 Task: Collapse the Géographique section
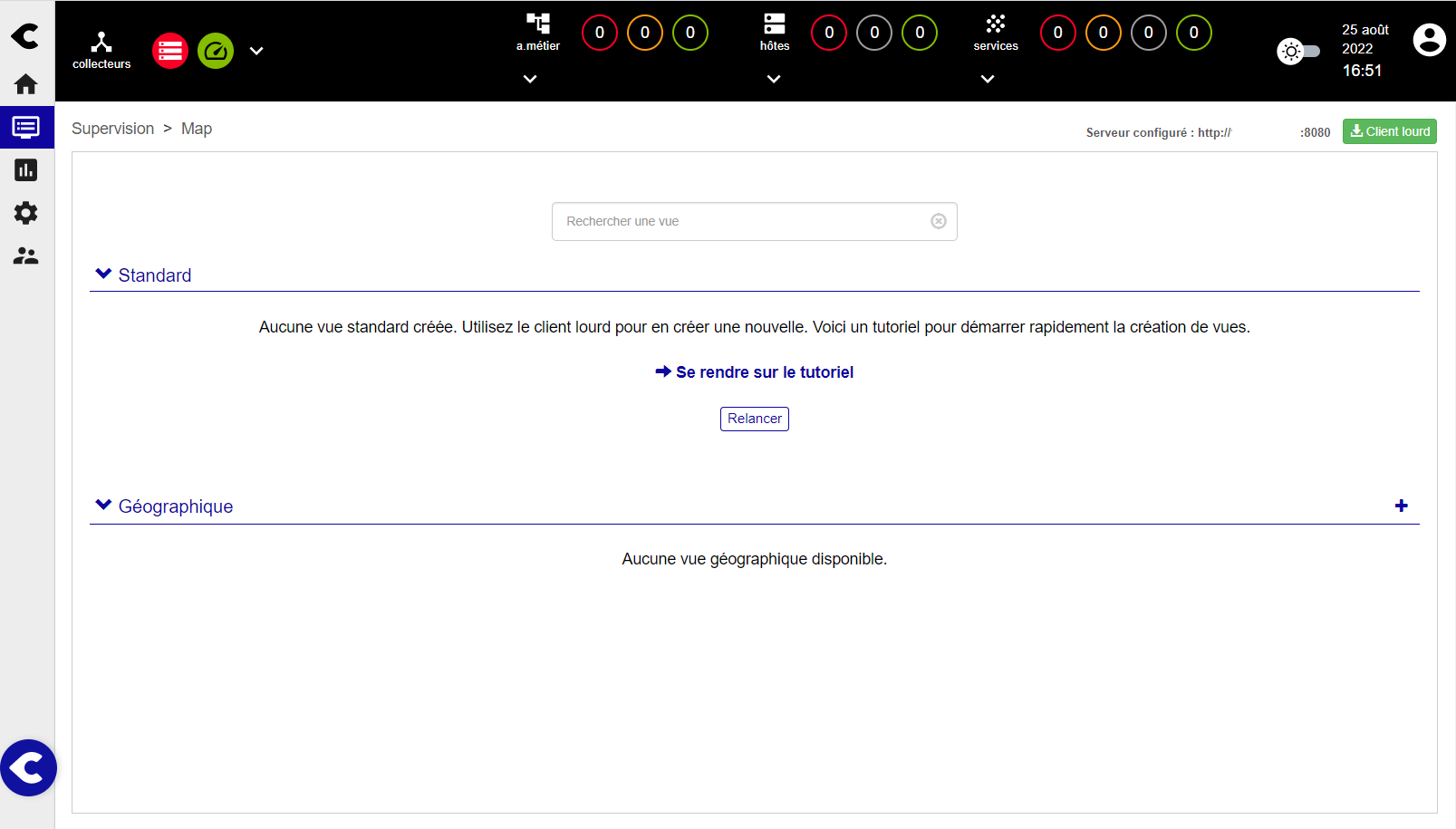click(x=104, y=506)
